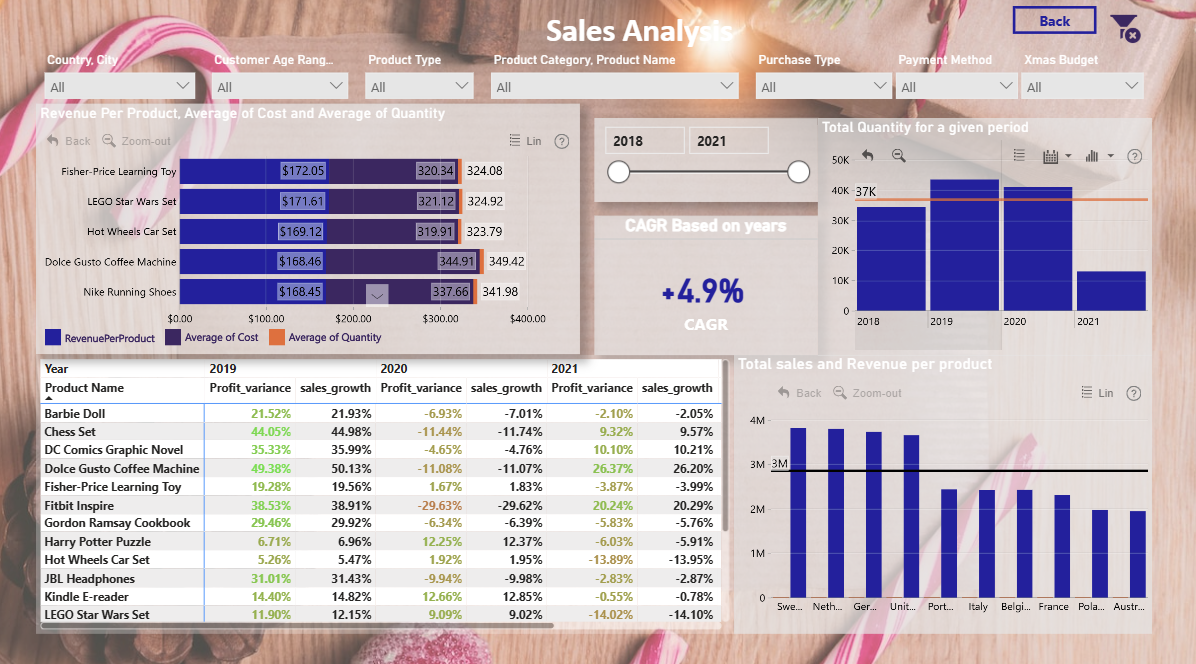Viewport: 1196px width, 664px height.
Task: Click the Back button
Action: pyautogui.click(x=1054, y=21)
